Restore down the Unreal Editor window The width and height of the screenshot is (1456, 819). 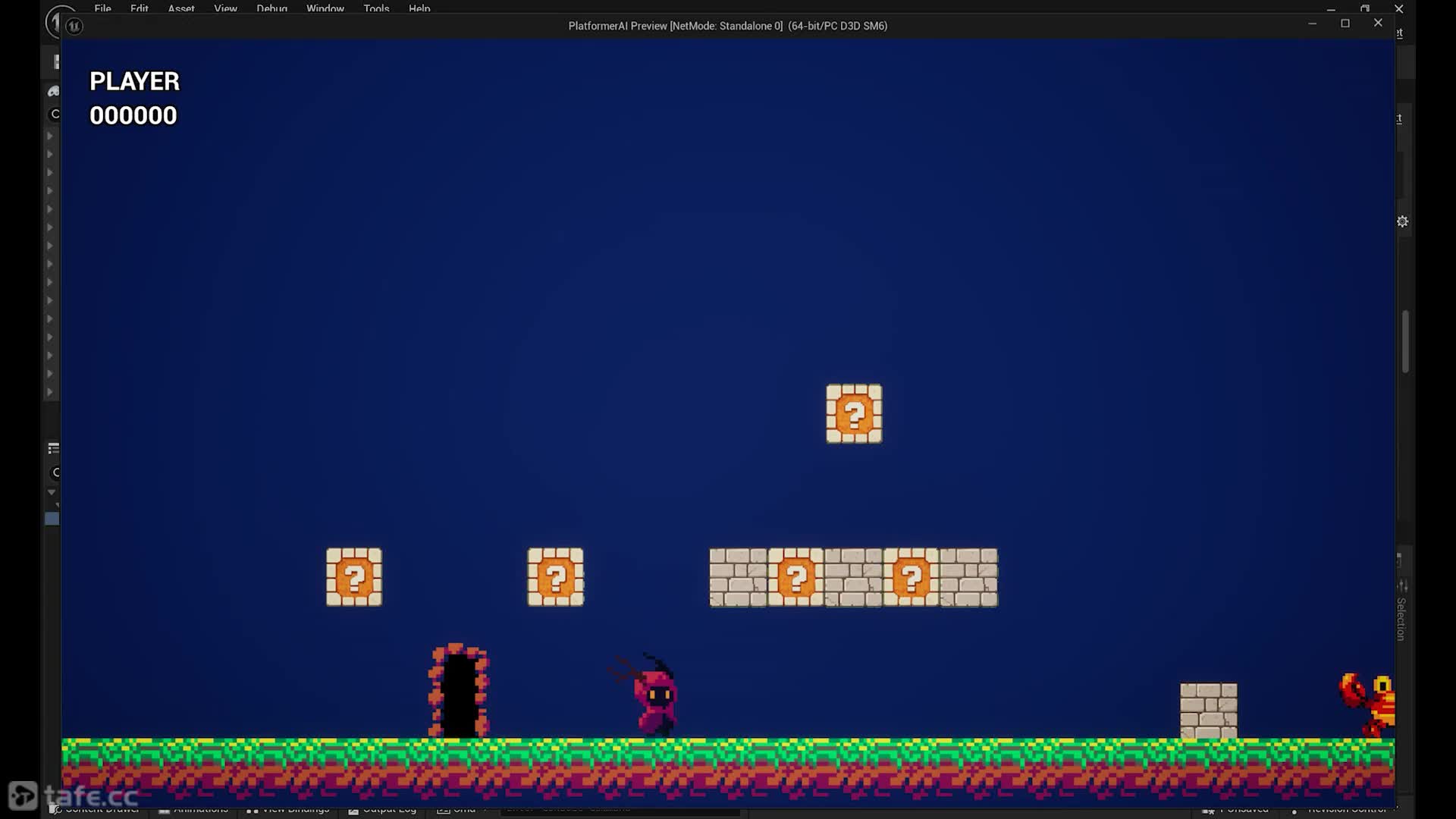point(1365,8)
